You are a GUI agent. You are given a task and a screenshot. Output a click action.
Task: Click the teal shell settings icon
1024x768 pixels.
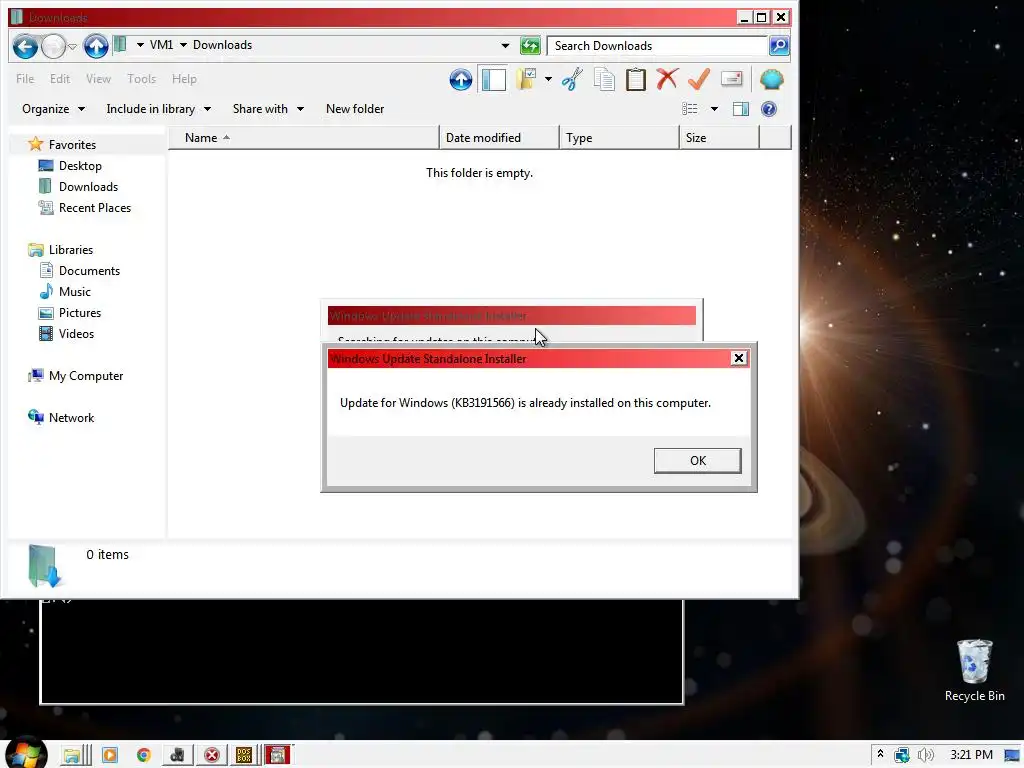(x=771, y=80)
